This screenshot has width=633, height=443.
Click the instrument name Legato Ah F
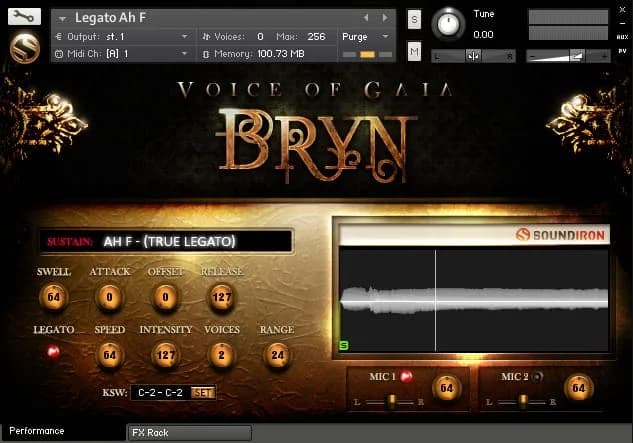click(x=110, y=18)
